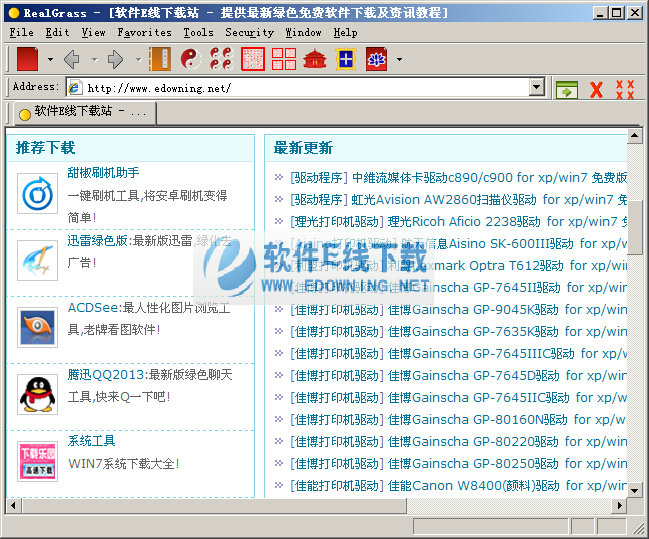
Task: Switch to the 软件E线下载站 tab
Action: point(83,112)
